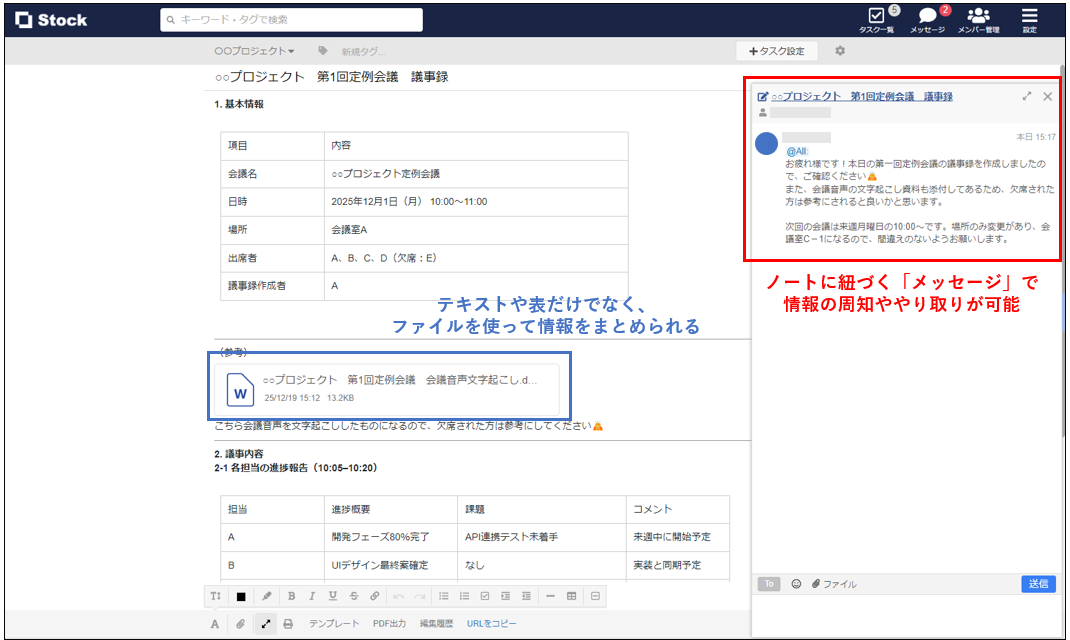Click the keyword search field
The height and width of the screenshot is (640, 1070).
(290, 19)
